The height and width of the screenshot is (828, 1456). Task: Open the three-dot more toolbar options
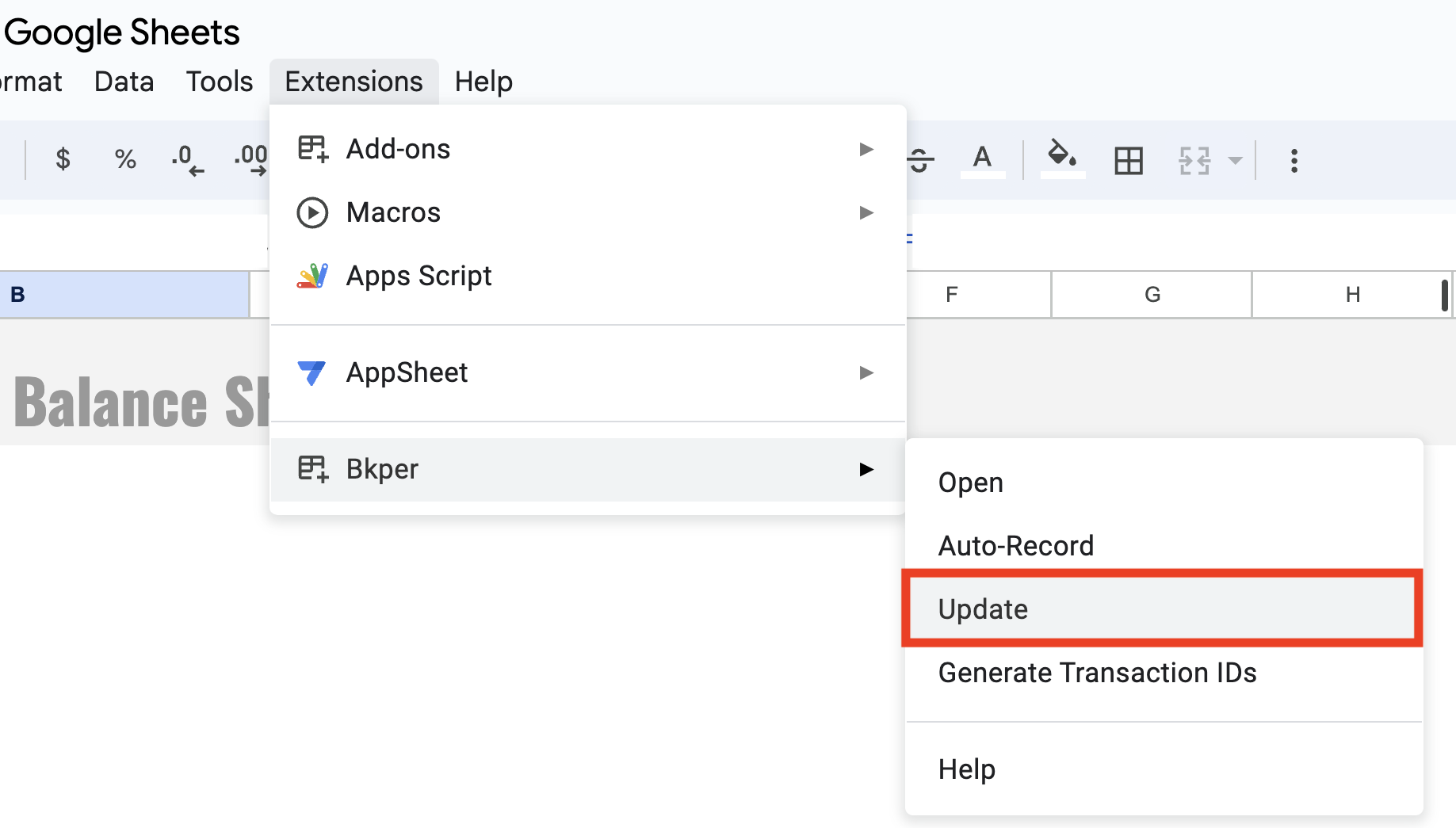[x=1294, y=159]
